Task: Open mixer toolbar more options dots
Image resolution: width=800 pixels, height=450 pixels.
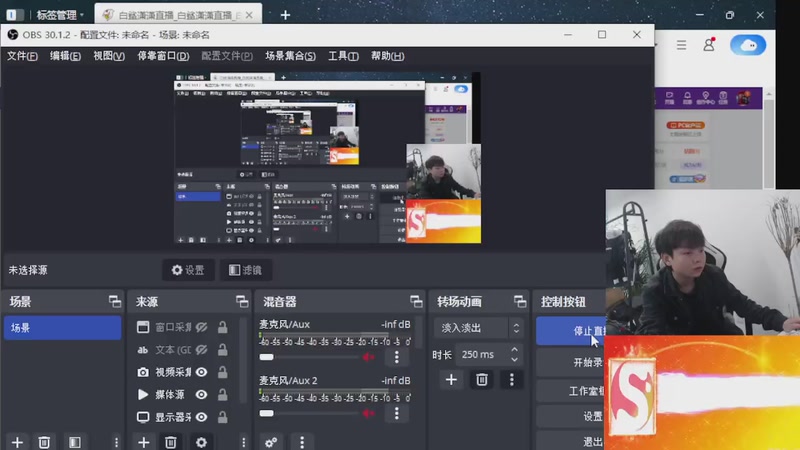Action: coord(302,442)
